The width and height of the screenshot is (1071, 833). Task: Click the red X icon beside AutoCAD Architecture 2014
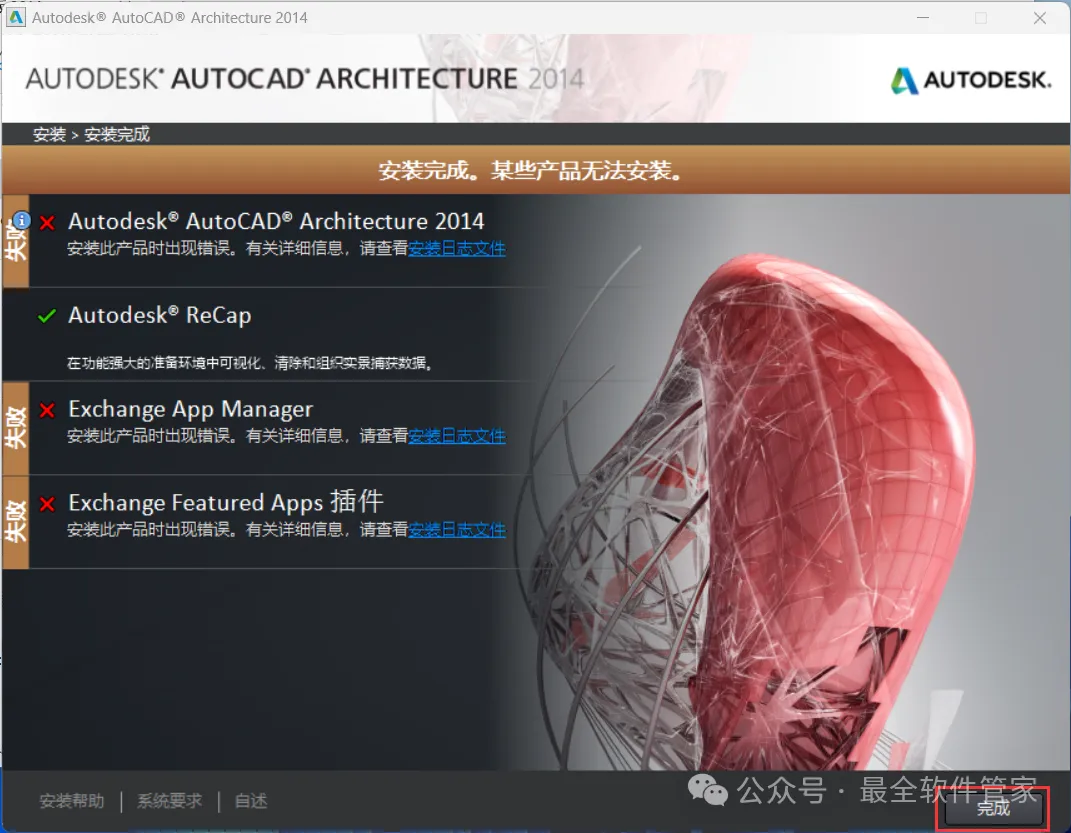click(x=47, y=223)
